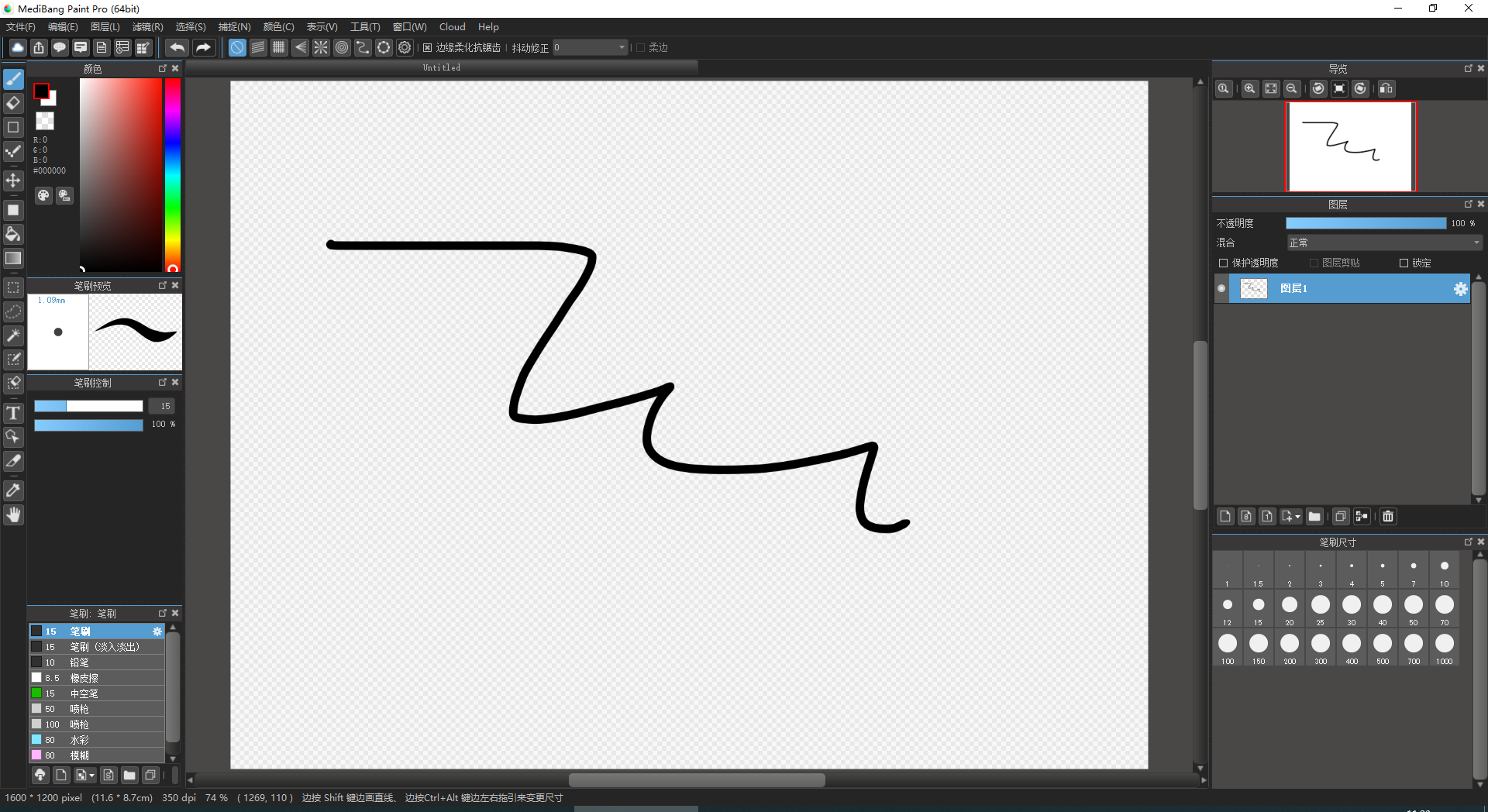Toggle 柔边 checkbox
Image resolution: width=1488 pixels, height=812 pixels.
(x=641, y=48)
